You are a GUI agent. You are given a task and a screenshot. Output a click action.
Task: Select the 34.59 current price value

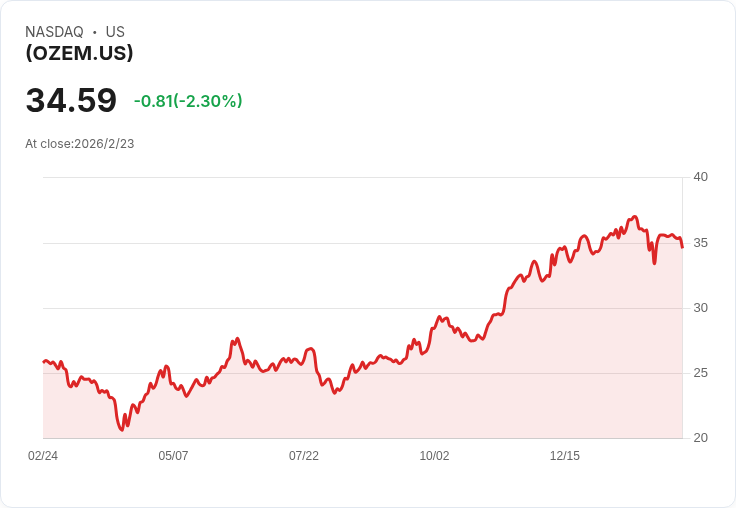pos(71,100)
